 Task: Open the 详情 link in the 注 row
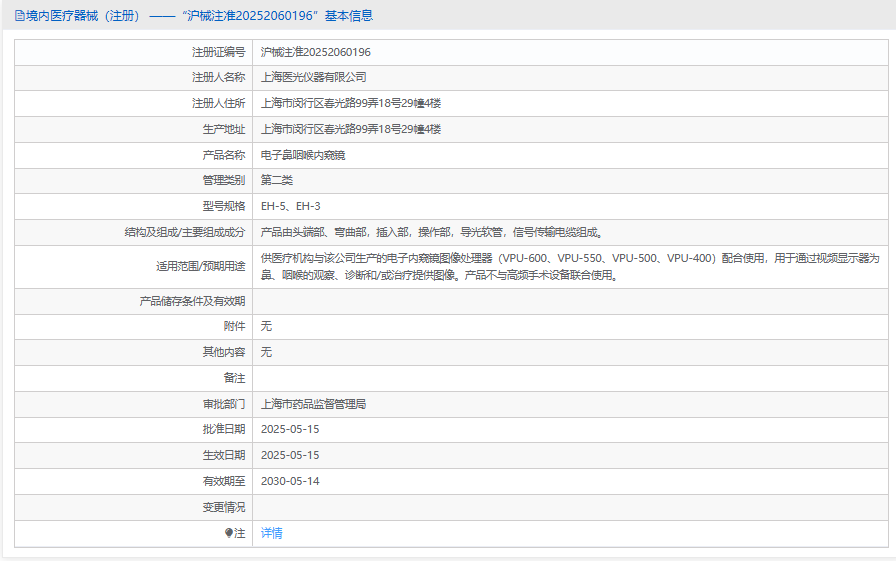click(x=271, y=533)
